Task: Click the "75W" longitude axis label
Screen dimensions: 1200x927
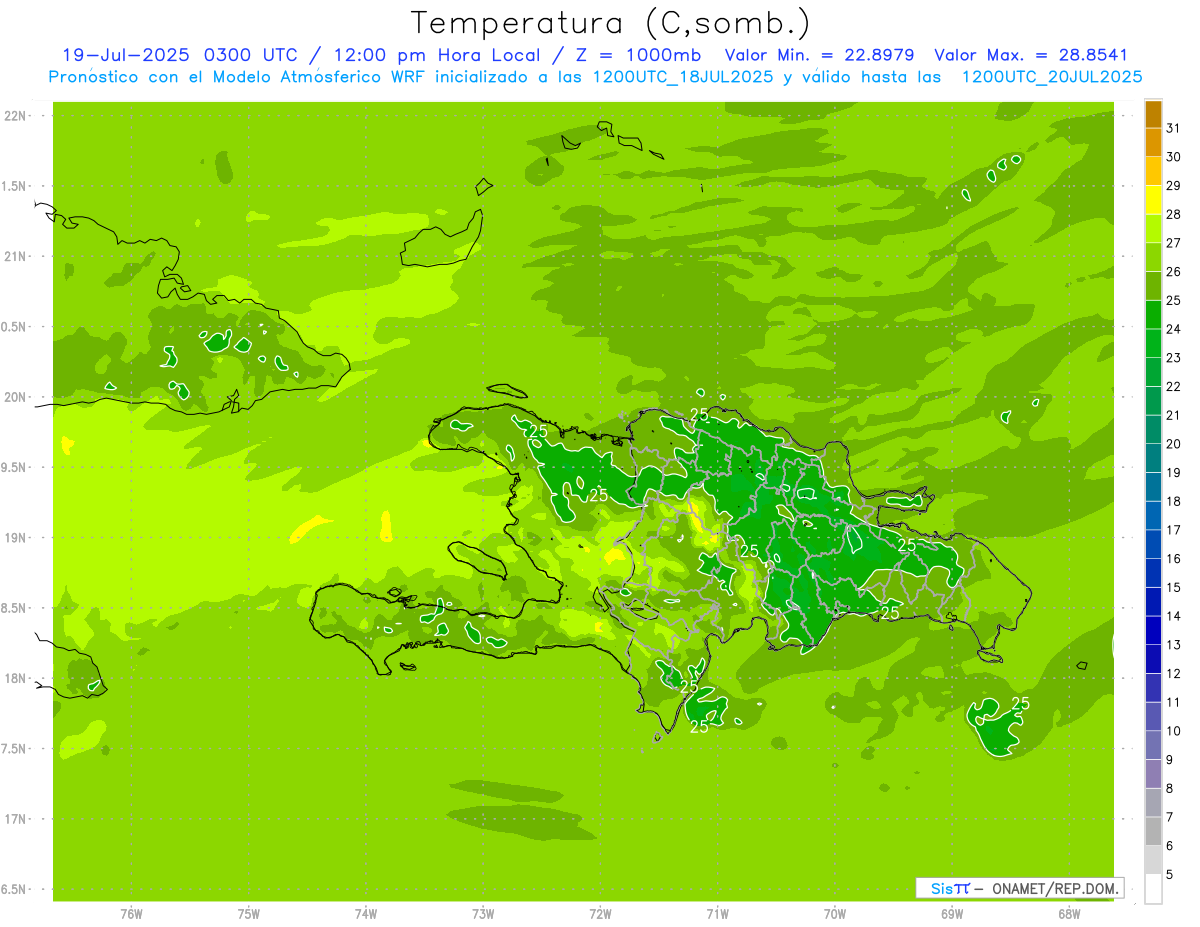Action: pyautogui.click(x=249, y=914)
